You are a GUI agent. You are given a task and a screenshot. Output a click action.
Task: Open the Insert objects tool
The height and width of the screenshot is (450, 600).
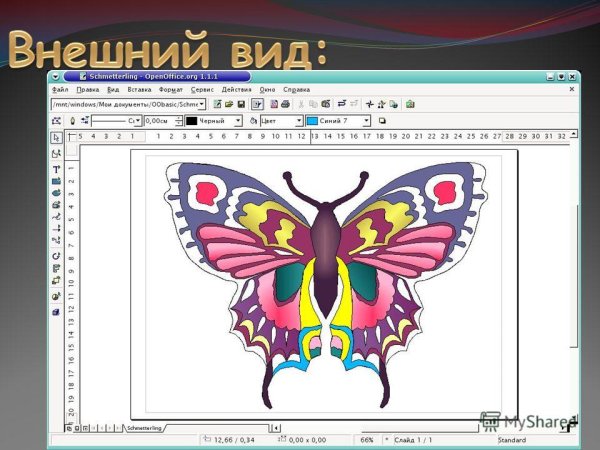point(56,296)
